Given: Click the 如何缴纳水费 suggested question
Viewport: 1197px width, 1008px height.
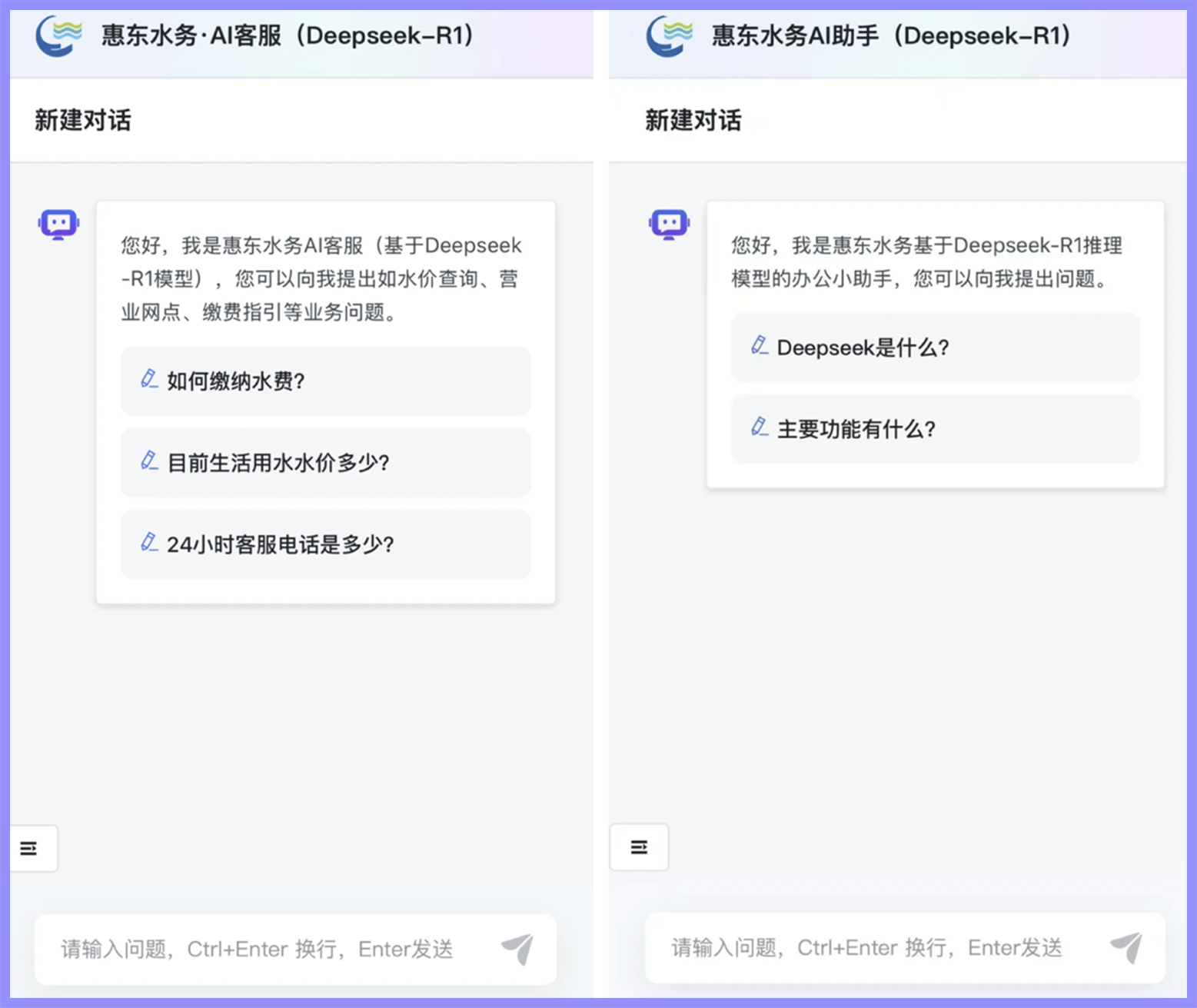Looking at the screenshot, I should pyautogui.click(x=325, y=381).
